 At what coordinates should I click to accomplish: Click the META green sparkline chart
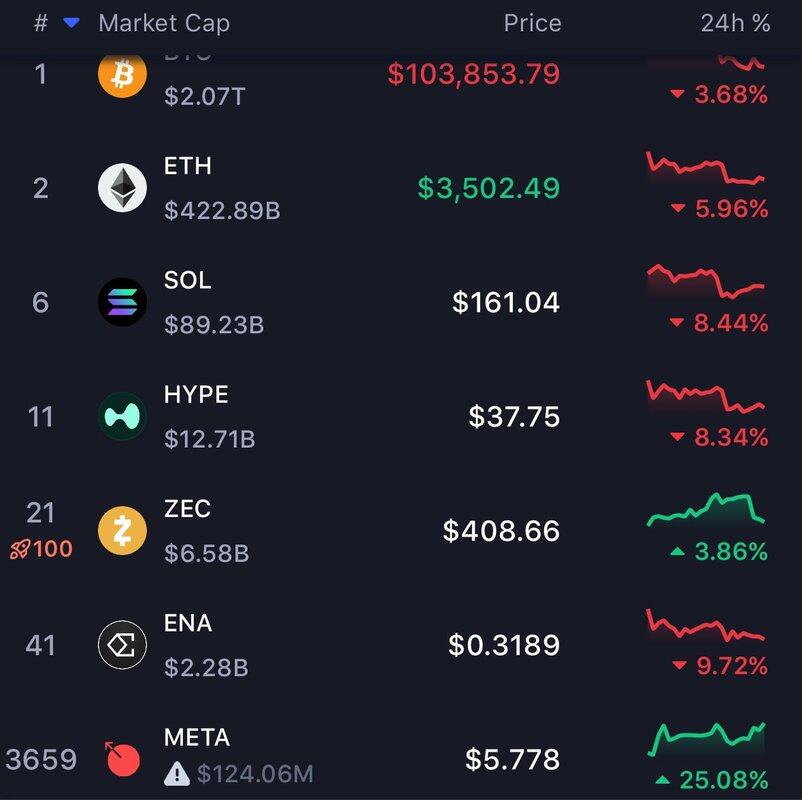[706, 739]
